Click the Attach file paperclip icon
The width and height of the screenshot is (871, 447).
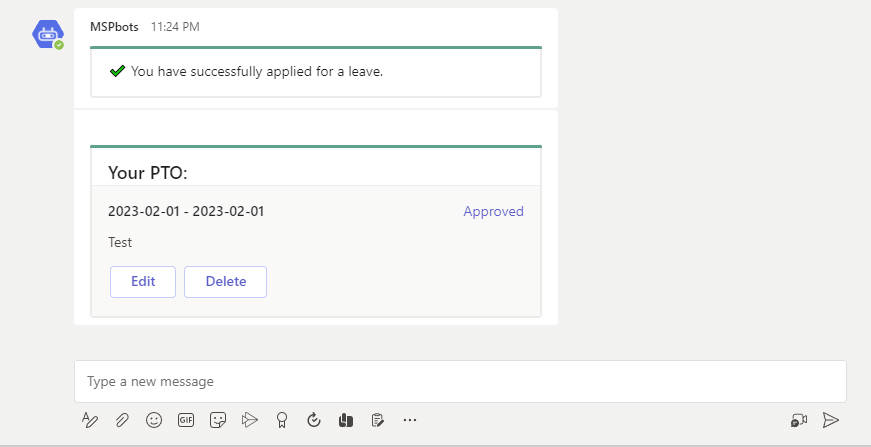coord(122,420)
